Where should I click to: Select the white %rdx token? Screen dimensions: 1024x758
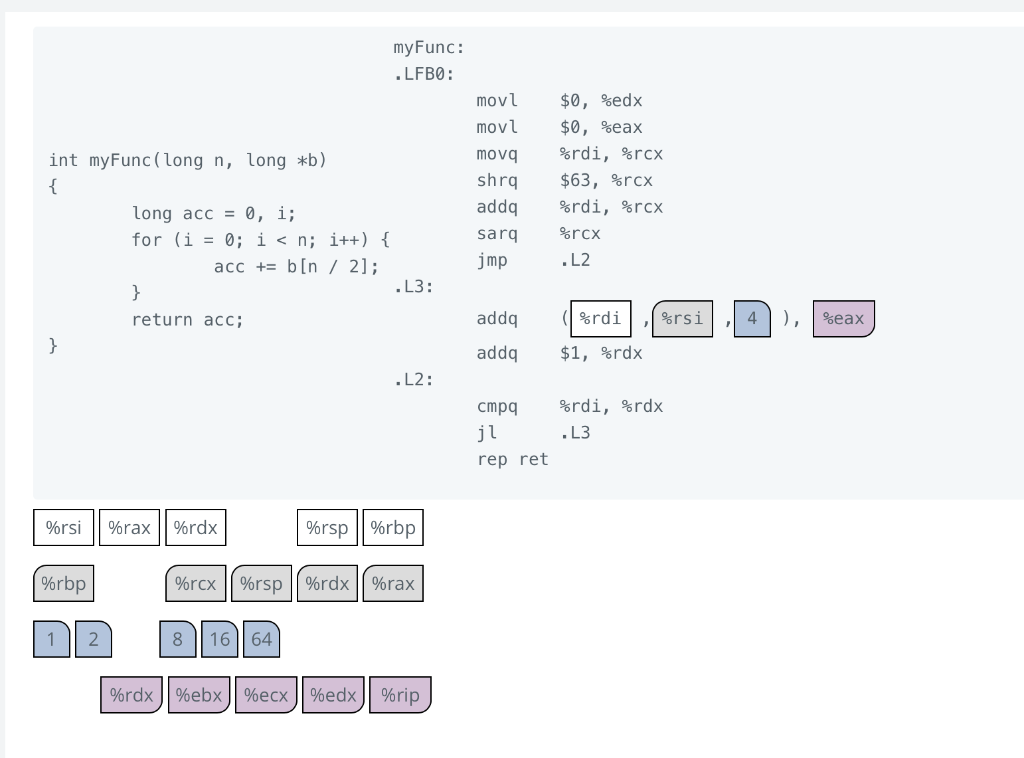(195, 527)
